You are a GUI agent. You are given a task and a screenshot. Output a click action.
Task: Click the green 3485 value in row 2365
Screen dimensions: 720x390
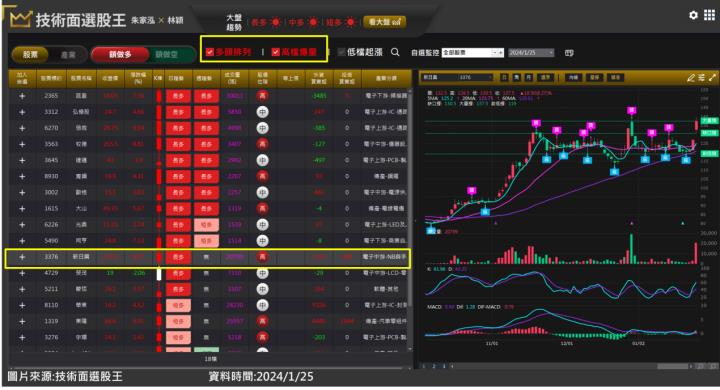pos(319,96)
